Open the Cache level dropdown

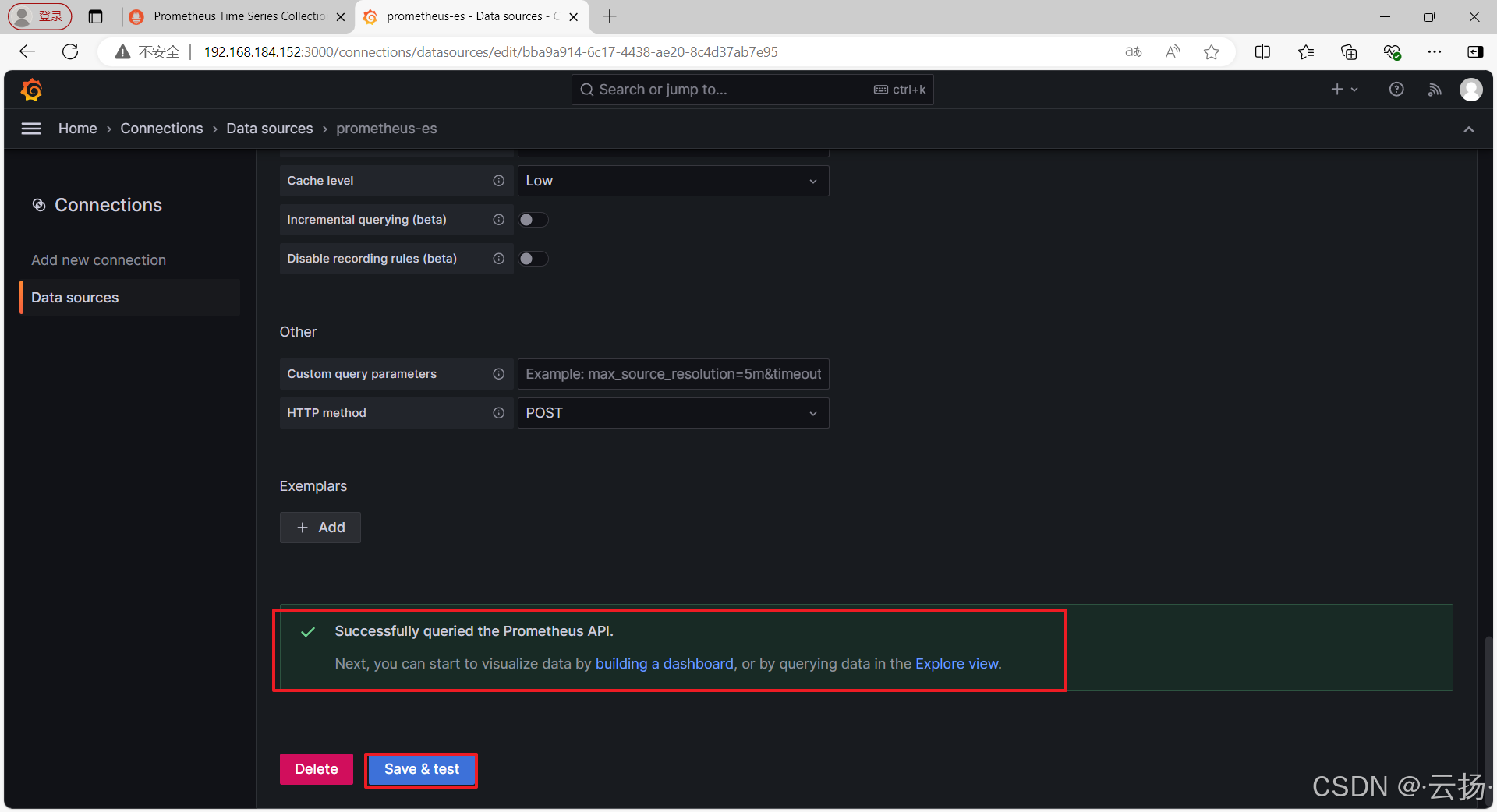pyautogui.click(x=673, y=181)
